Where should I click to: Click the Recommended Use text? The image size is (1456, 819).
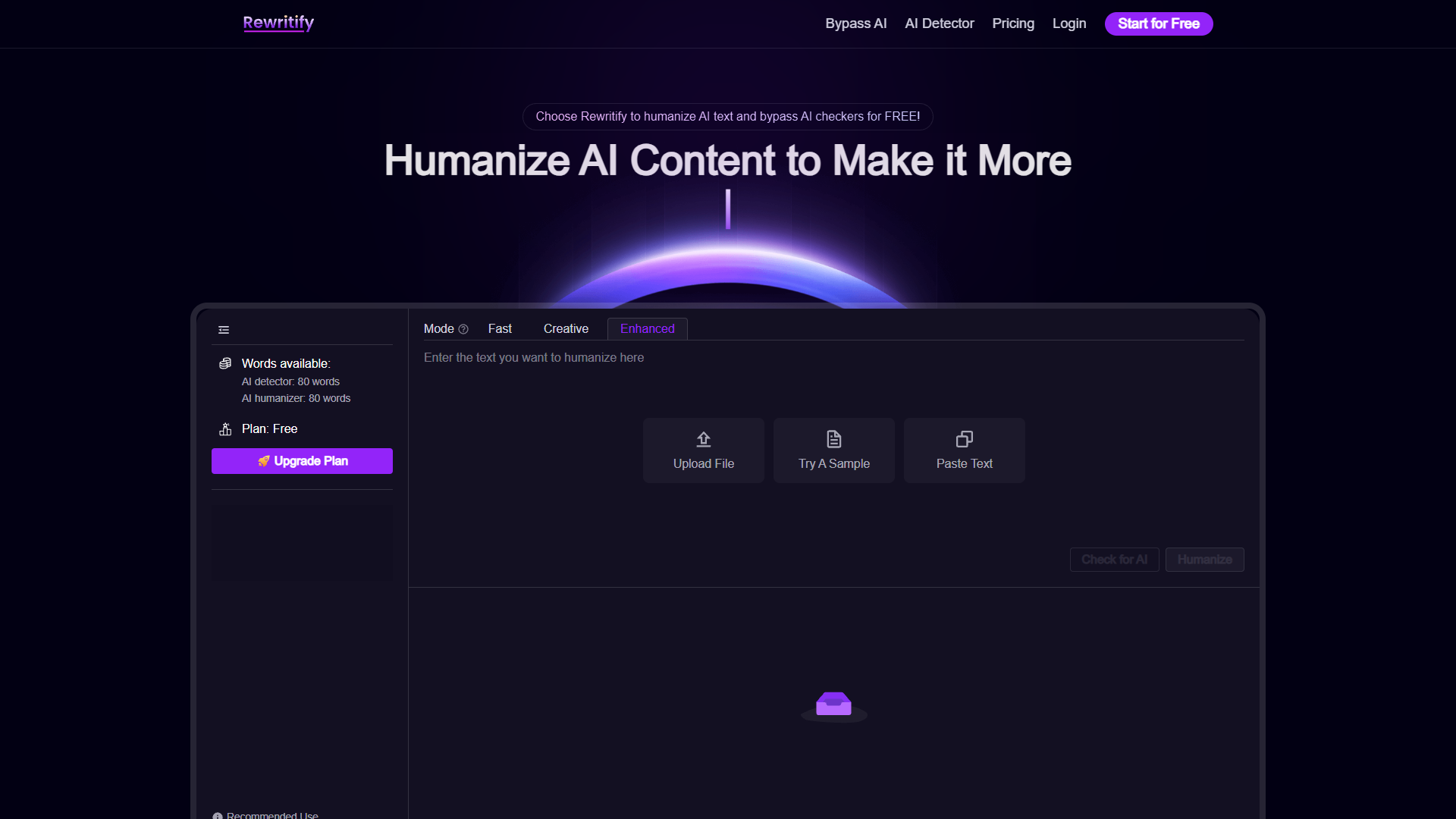click(x=272, y=815)
